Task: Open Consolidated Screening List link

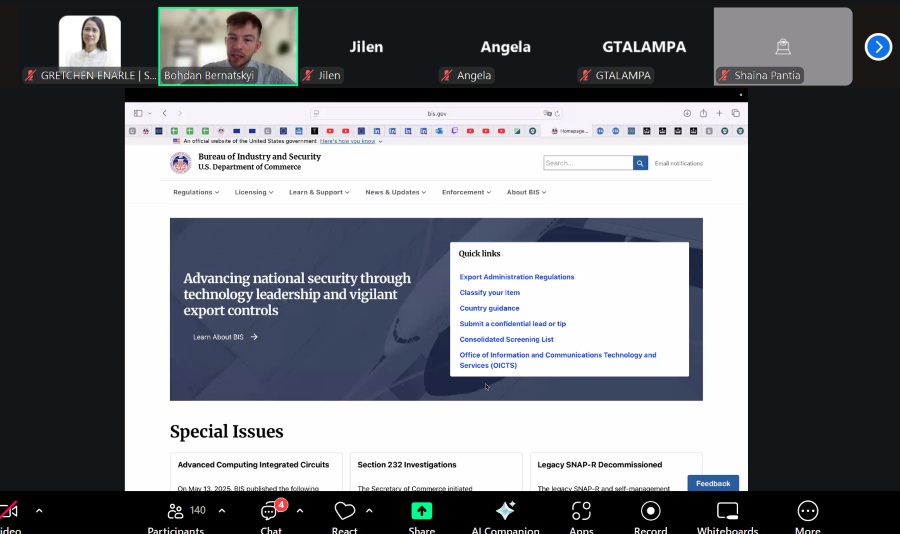Action: point(506,339)
